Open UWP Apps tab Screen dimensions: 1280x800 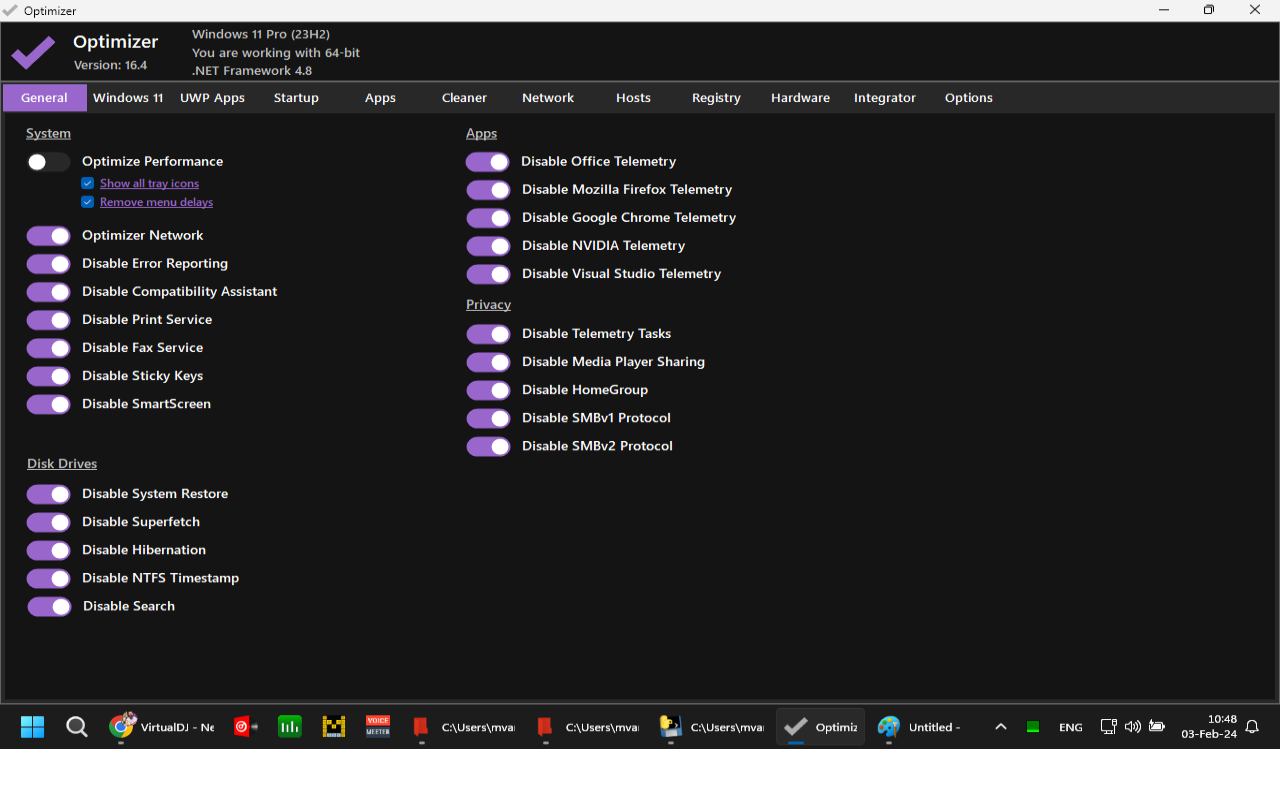pyautogui.click(x=212, y=98)
